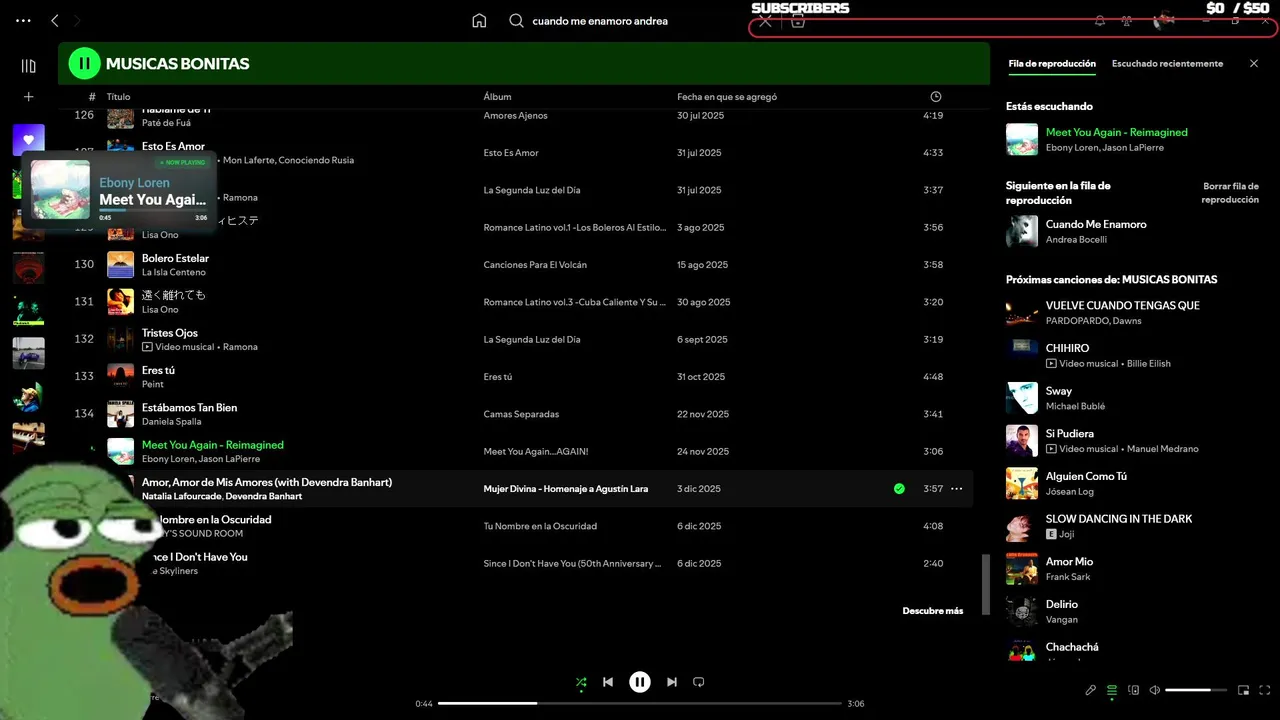Open artist Paté de Fuá

[167, 123]
